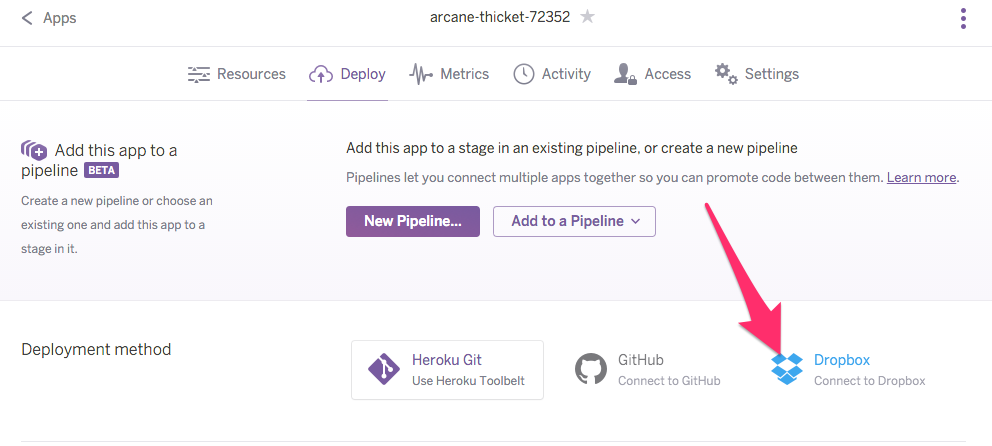
Task: Open the vertical three-dot more menu
Action: tap(963, 18)
